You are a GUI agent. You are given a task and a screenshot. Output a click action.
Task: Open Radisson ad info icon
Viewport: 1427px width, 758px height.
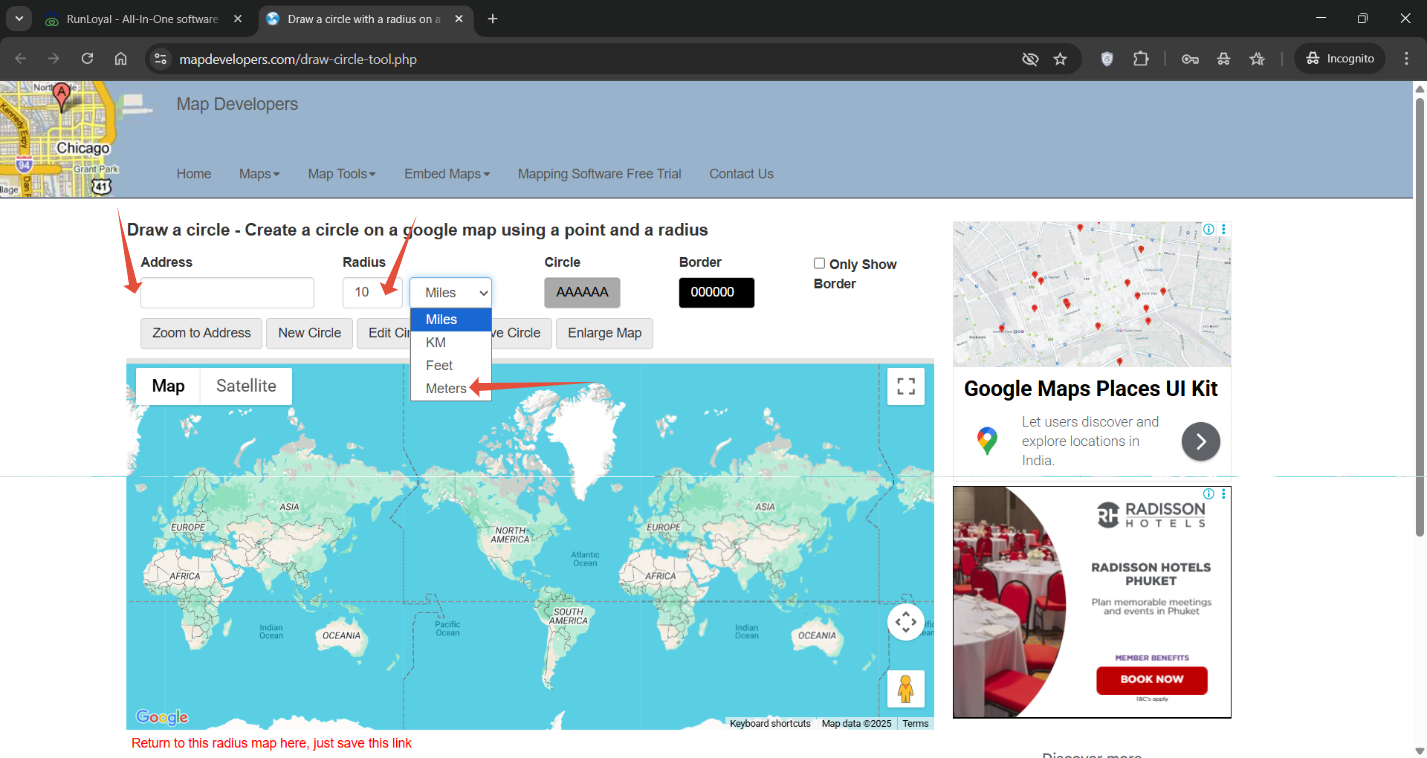[x=1208, y=494]
